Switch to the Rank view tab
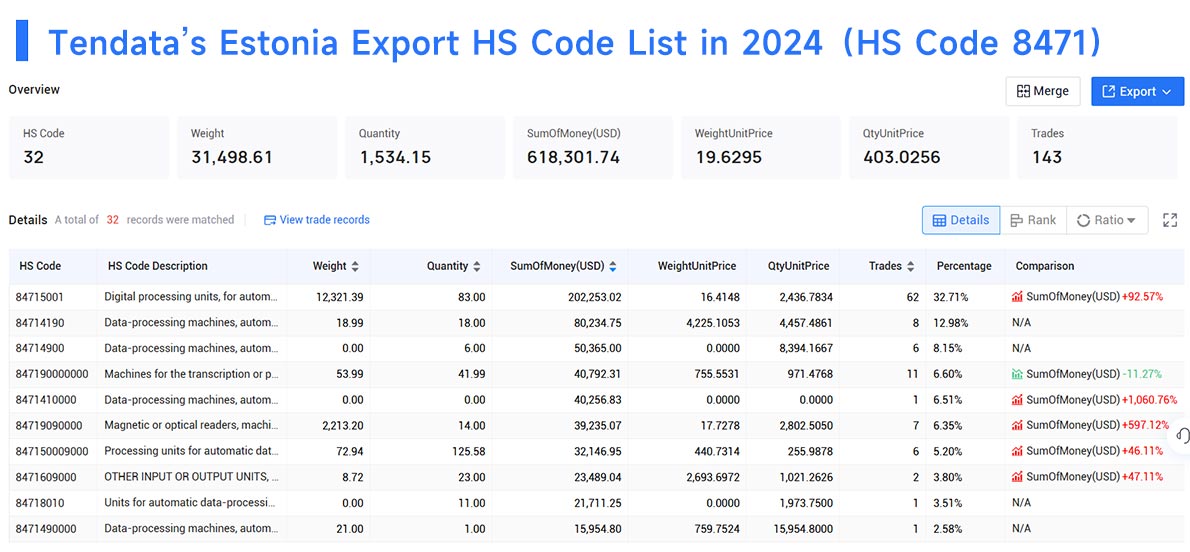Screen dimensions: 1190x552 [x=1033, y=220]
